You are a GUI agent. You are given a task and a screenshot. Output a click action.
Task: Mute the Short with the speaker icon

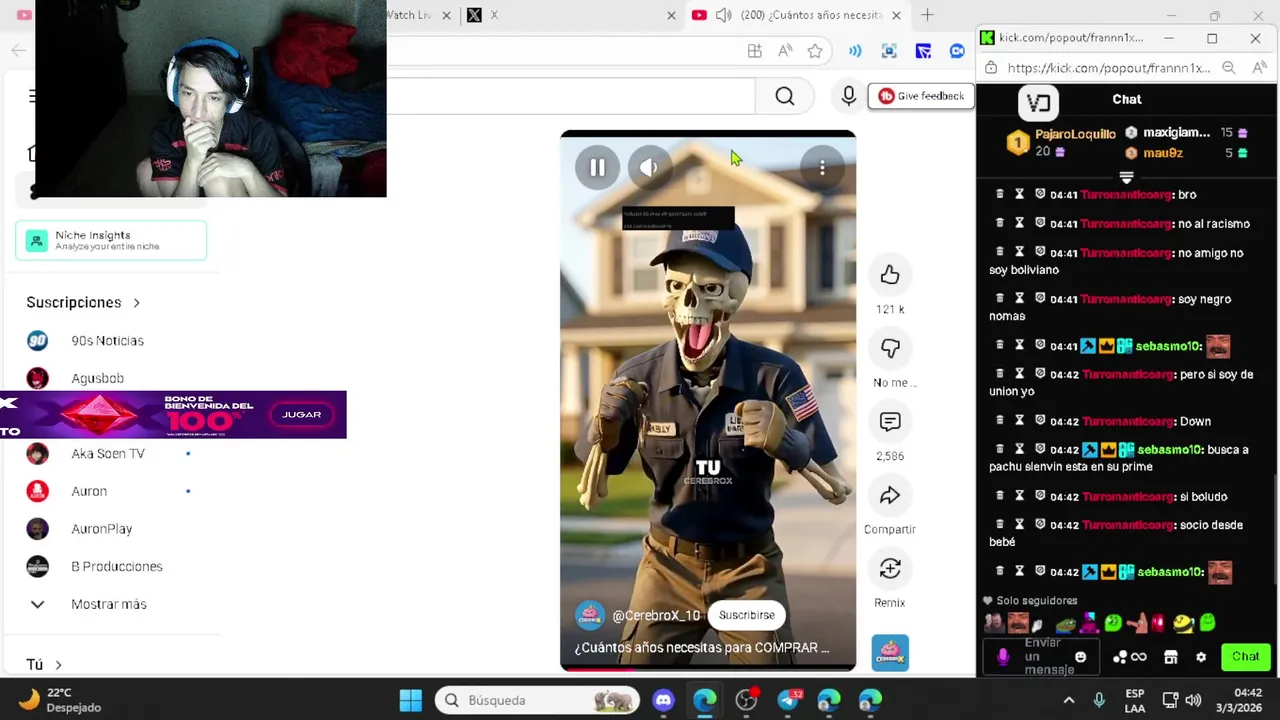pos(649,168)
